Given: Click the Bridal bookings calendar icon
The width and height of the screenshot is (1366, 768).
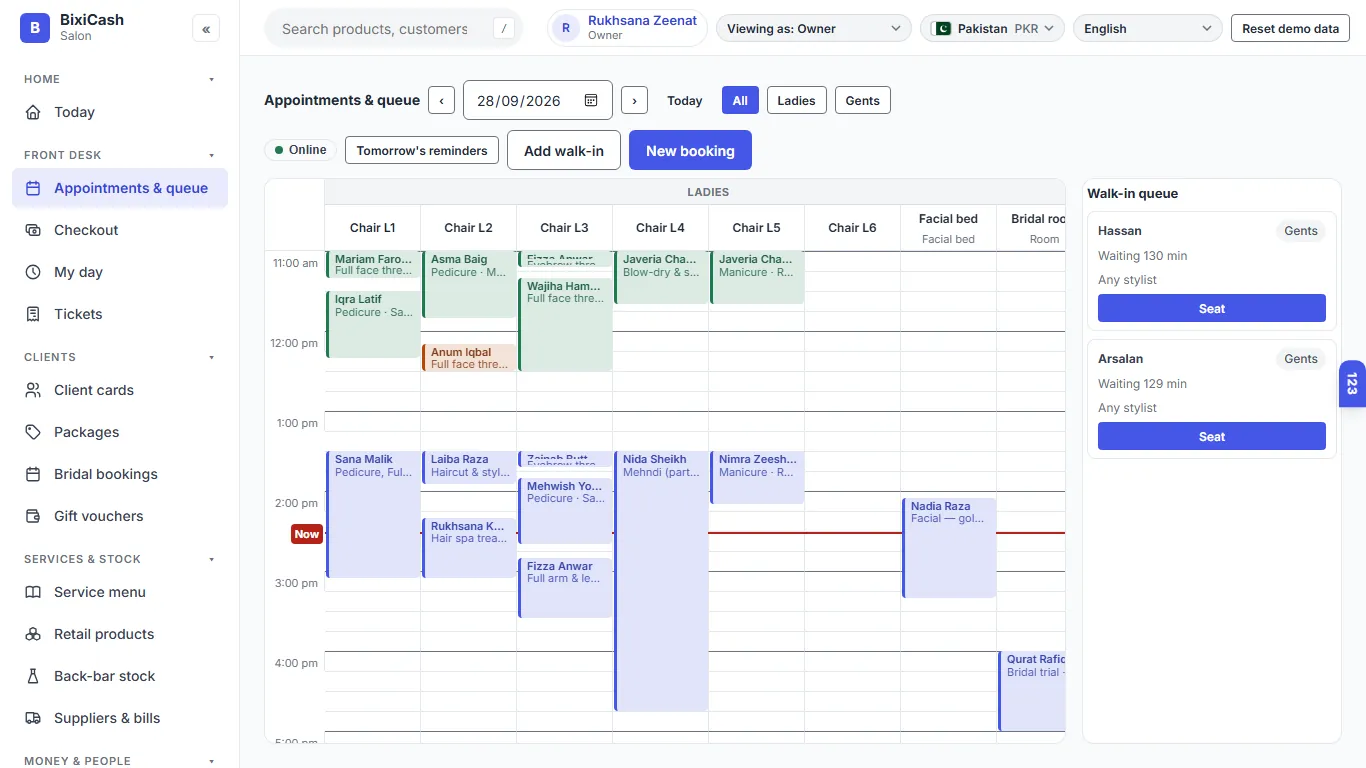Looking at the screenshot, I should [33, 474].
